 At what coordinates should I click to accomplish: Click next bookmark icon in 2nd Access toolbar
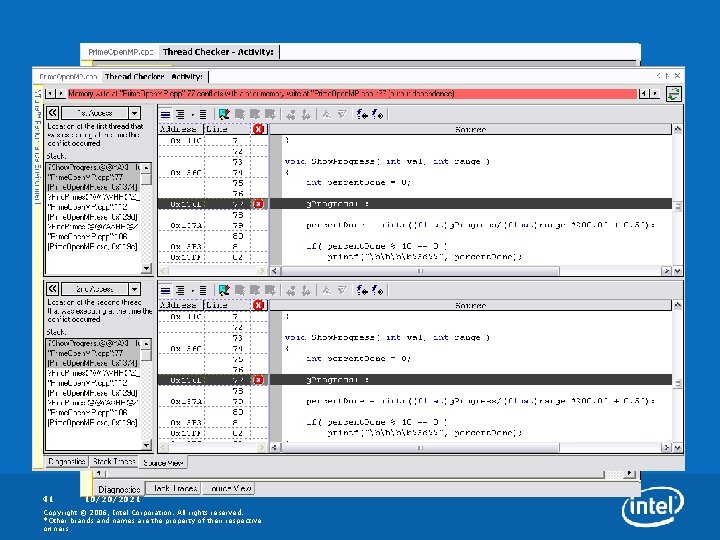pos(240,290)
